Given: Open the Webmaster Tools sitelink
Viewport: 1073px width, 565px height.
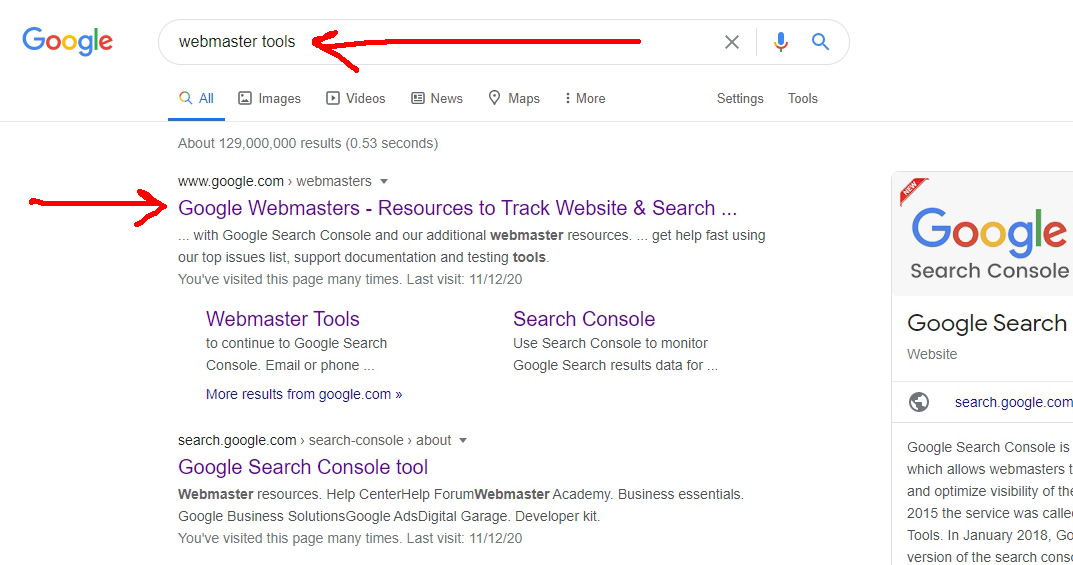Looking at the screenshot, I should click(283, 319).
